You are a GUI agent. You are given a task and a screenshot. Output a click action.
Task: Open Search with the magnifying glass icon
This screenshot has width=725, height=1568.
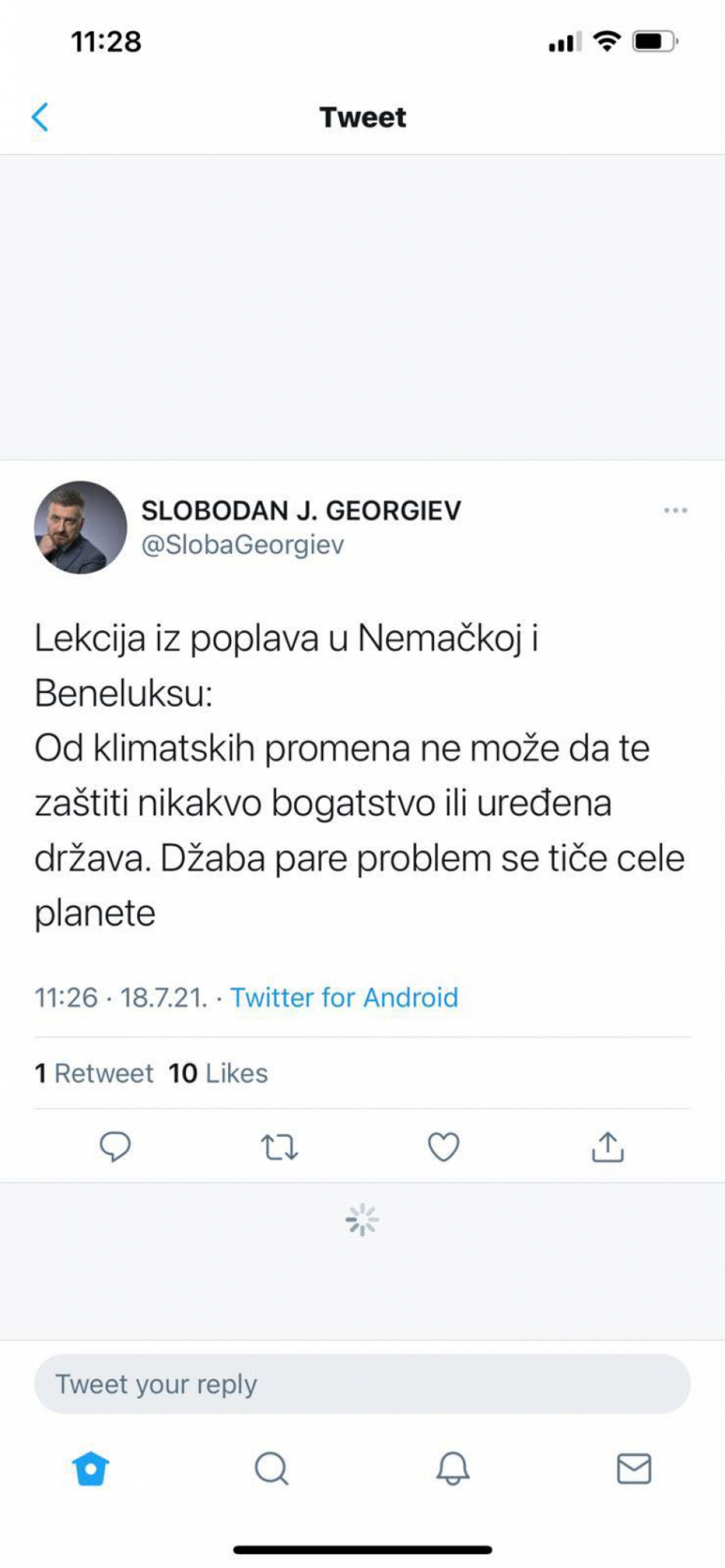pos(271,1468)
